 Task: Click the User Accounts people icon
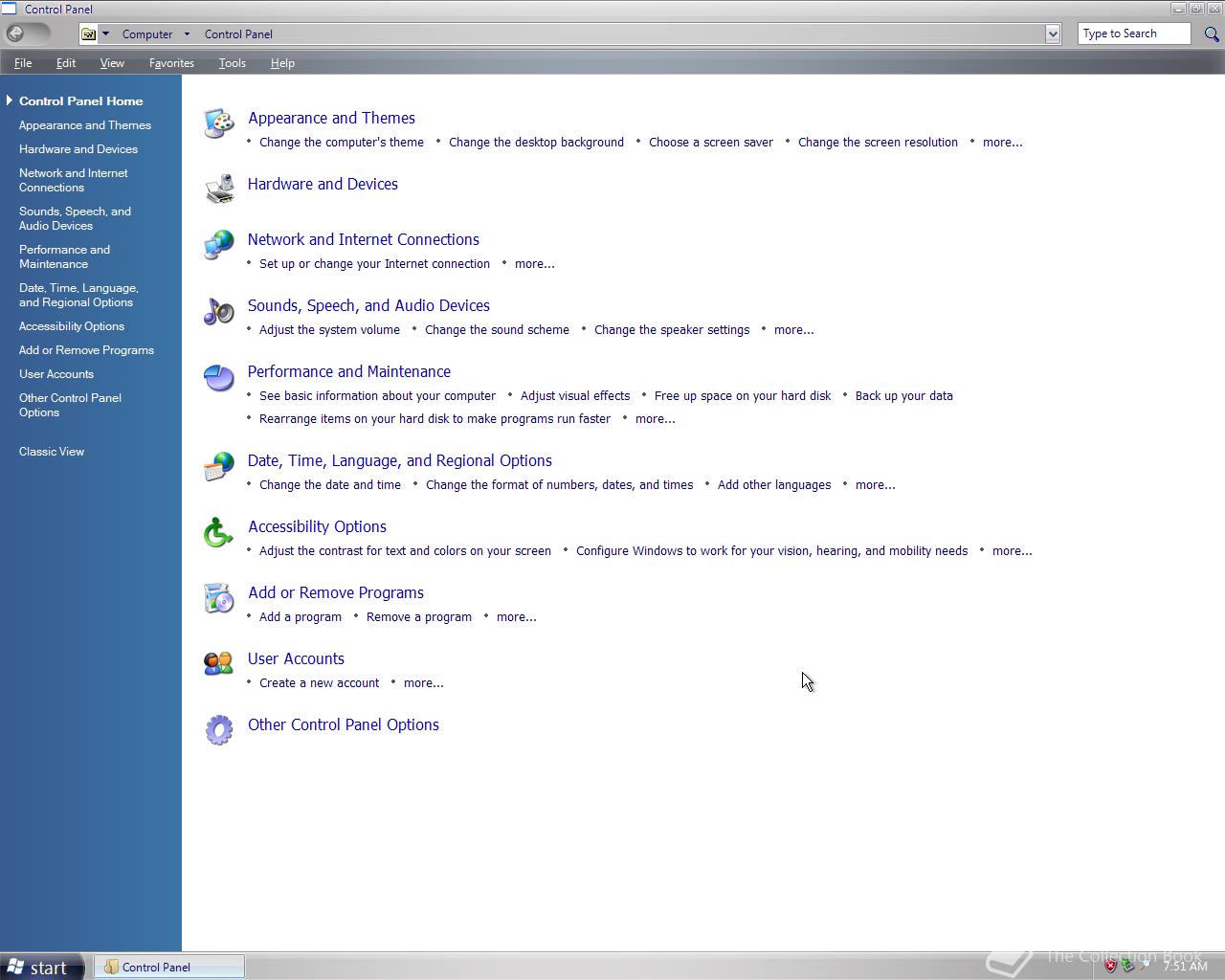218,663
